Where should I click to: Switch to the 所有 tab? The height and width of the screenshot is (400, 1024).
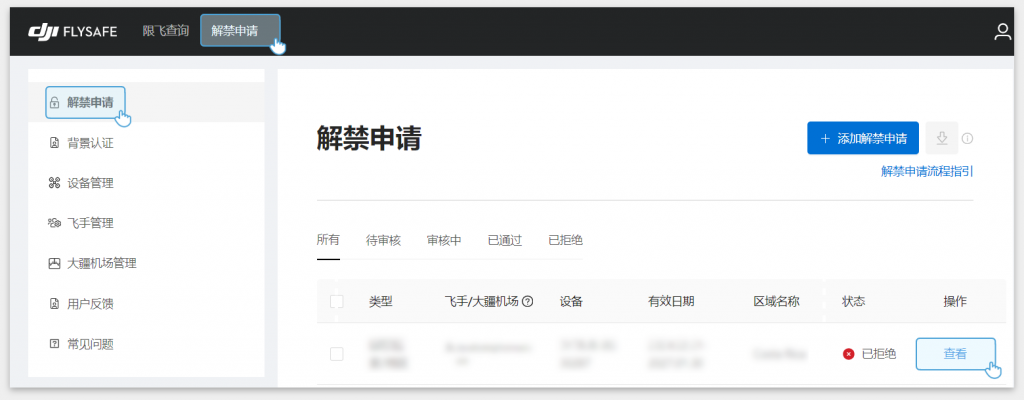coord(328,240)
